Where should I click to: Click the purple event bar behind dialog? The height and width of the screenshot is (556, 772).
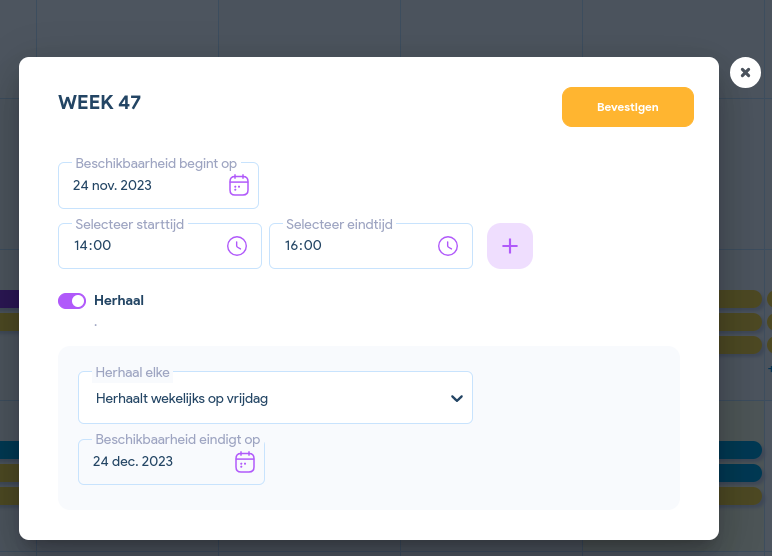coord(9,299)
